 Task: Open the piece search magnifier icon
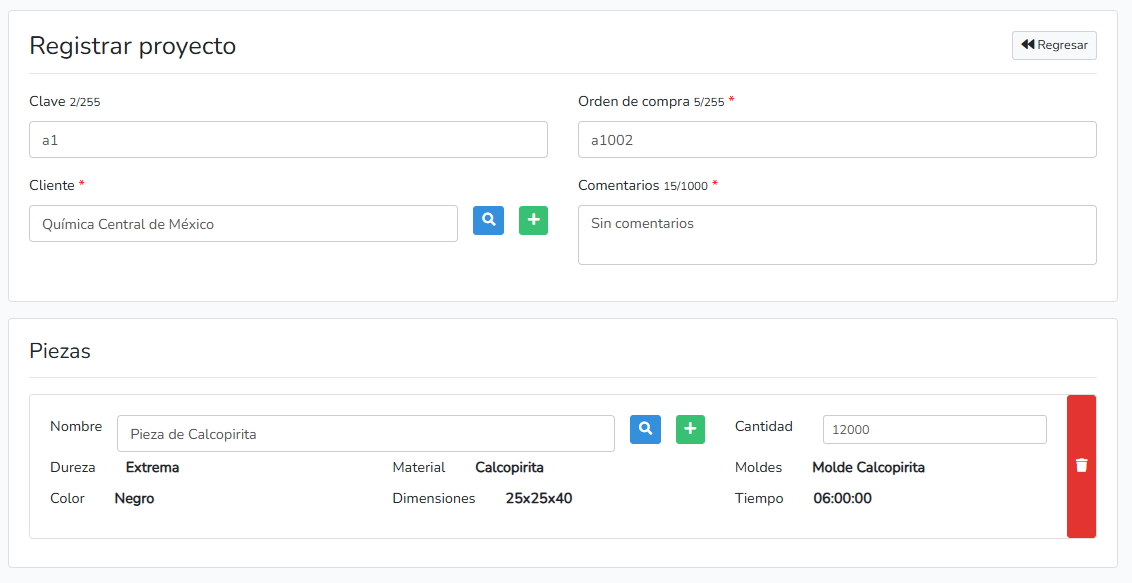pos(645,429)
